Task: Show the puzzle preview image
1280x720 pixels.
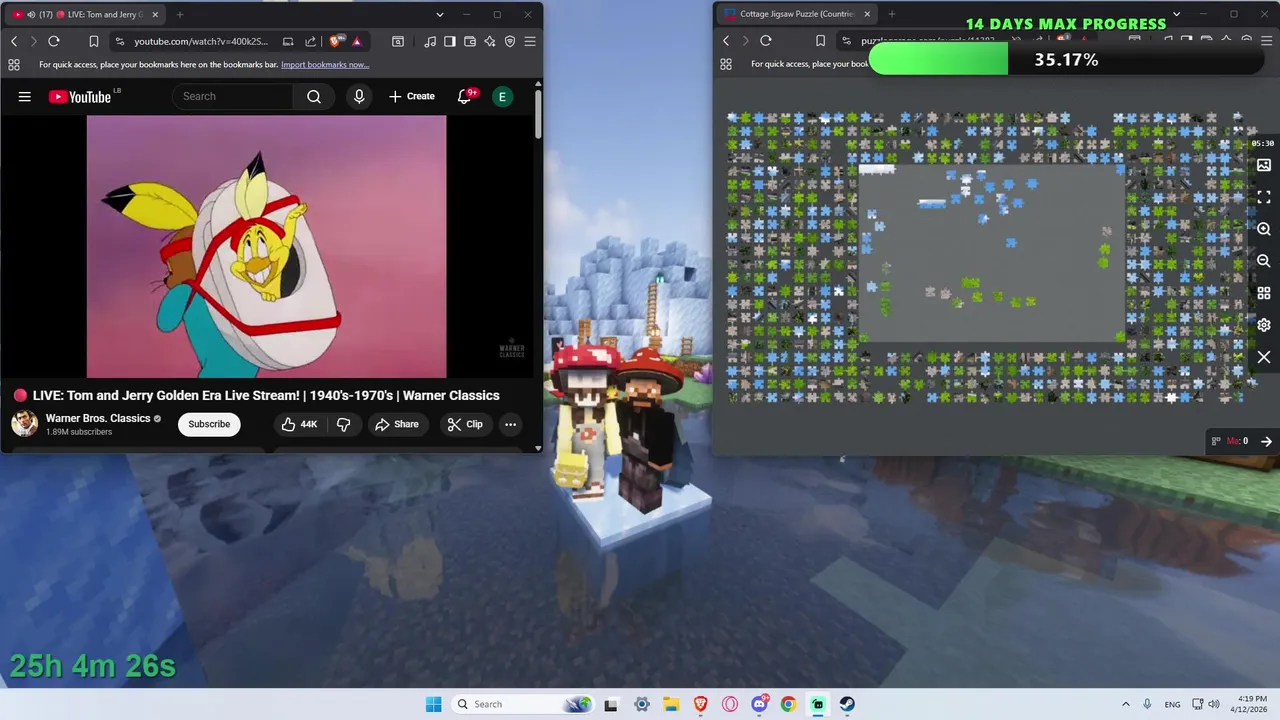Action: coord(1264,165)
